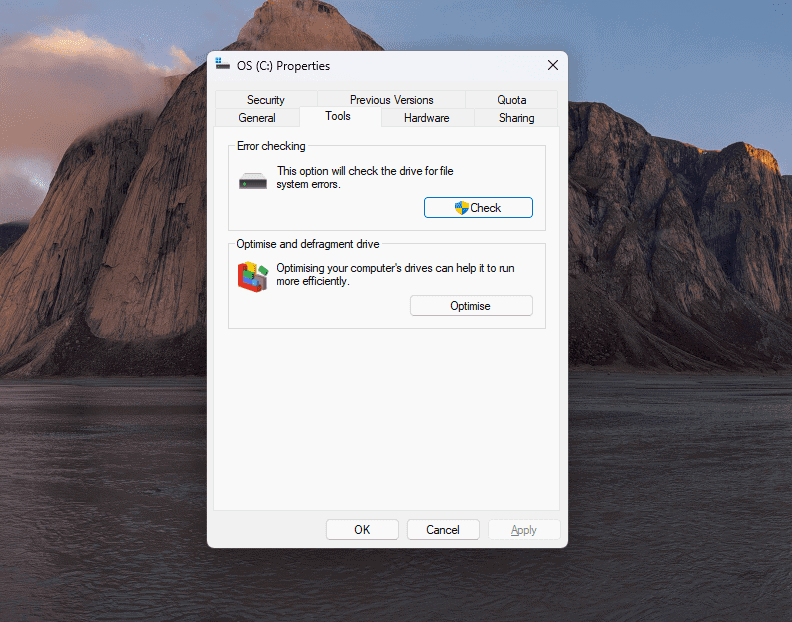Click 'Optimise and defragment drive' label
This screenshot has width=792, height=622.
pyautogui.click(x=308, y=244)
